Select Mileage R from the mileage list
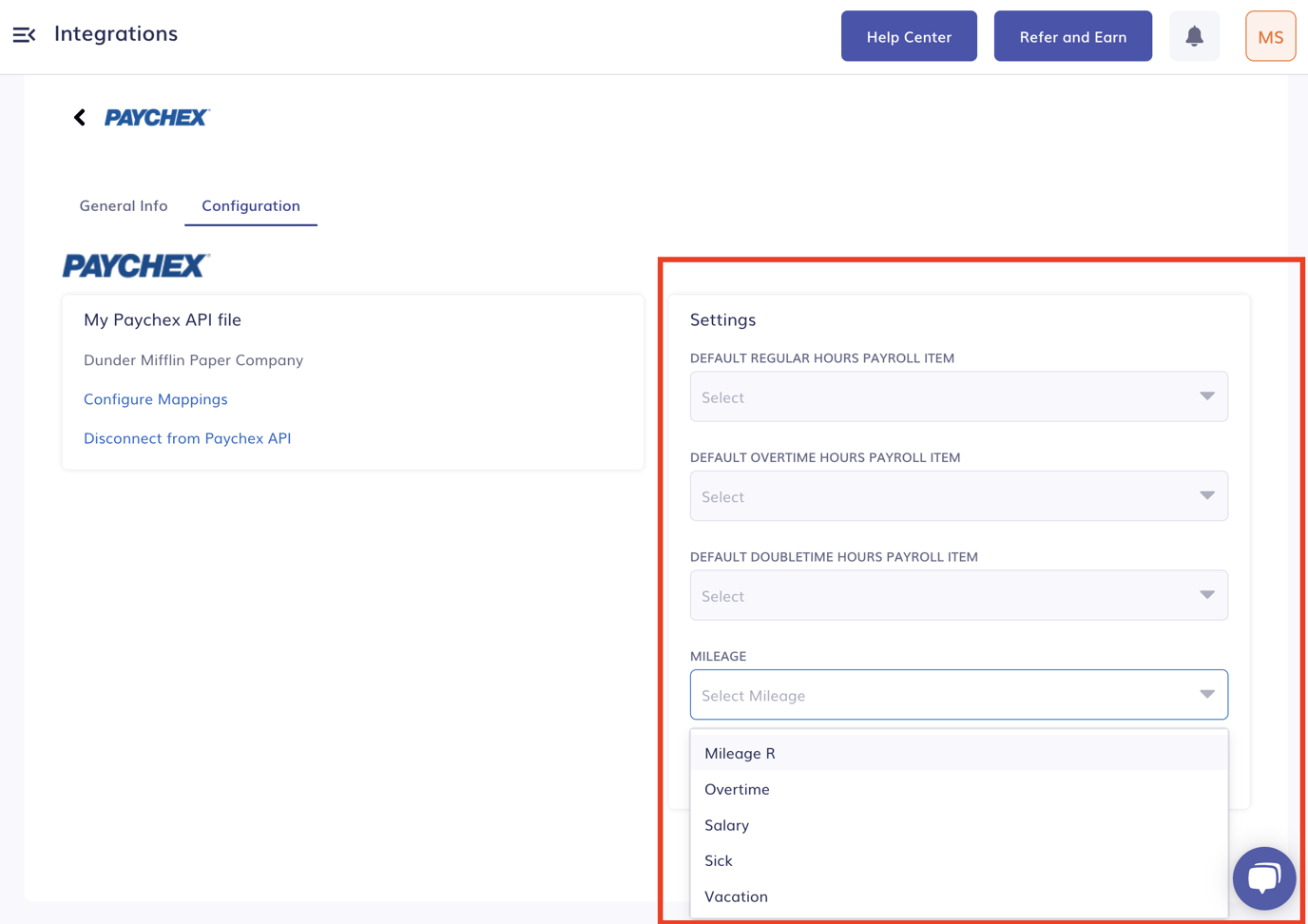Viewport: 1308px width, 924px height. [740, 752]
